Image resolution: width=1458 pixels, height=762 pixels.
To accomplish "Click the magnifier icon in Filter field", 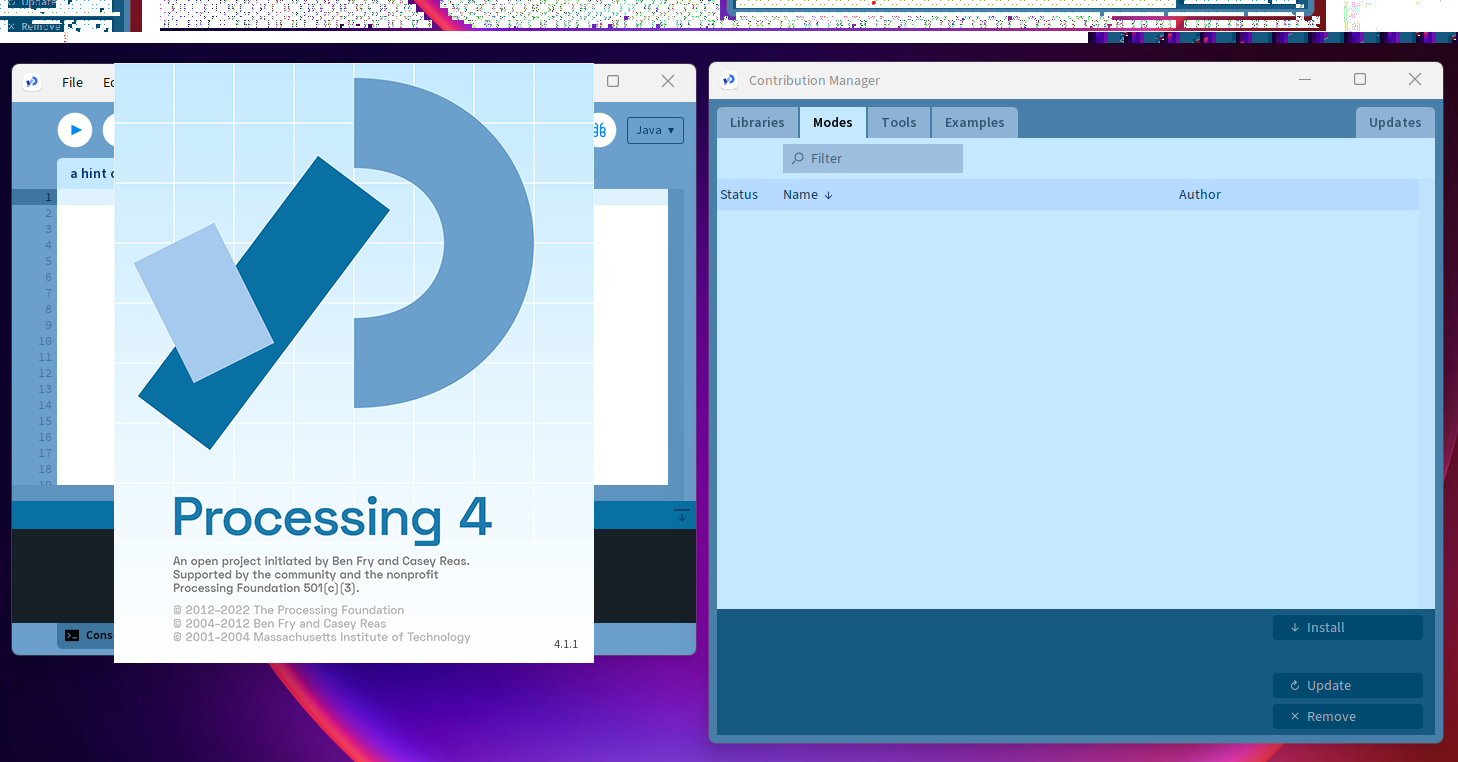I will (x=798, y=158).
